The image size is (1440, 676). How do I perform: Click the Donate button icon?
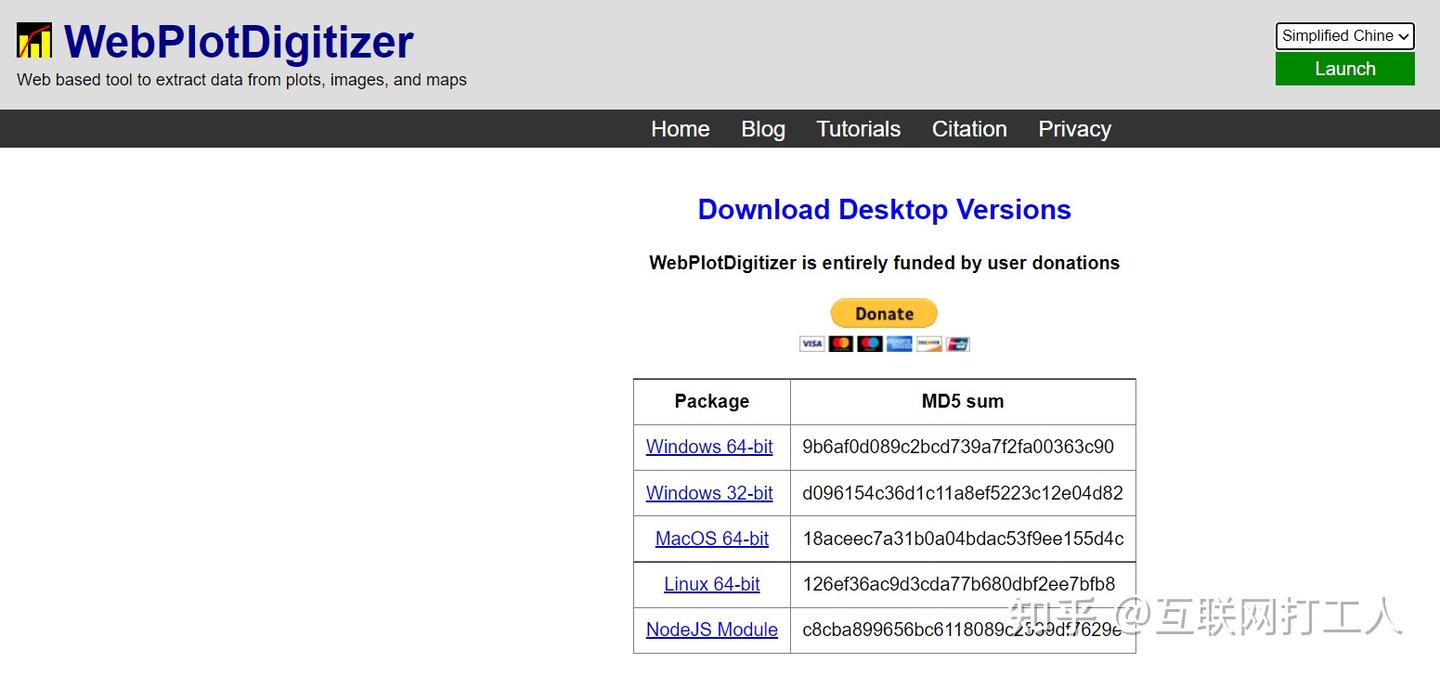coord(884,313)
